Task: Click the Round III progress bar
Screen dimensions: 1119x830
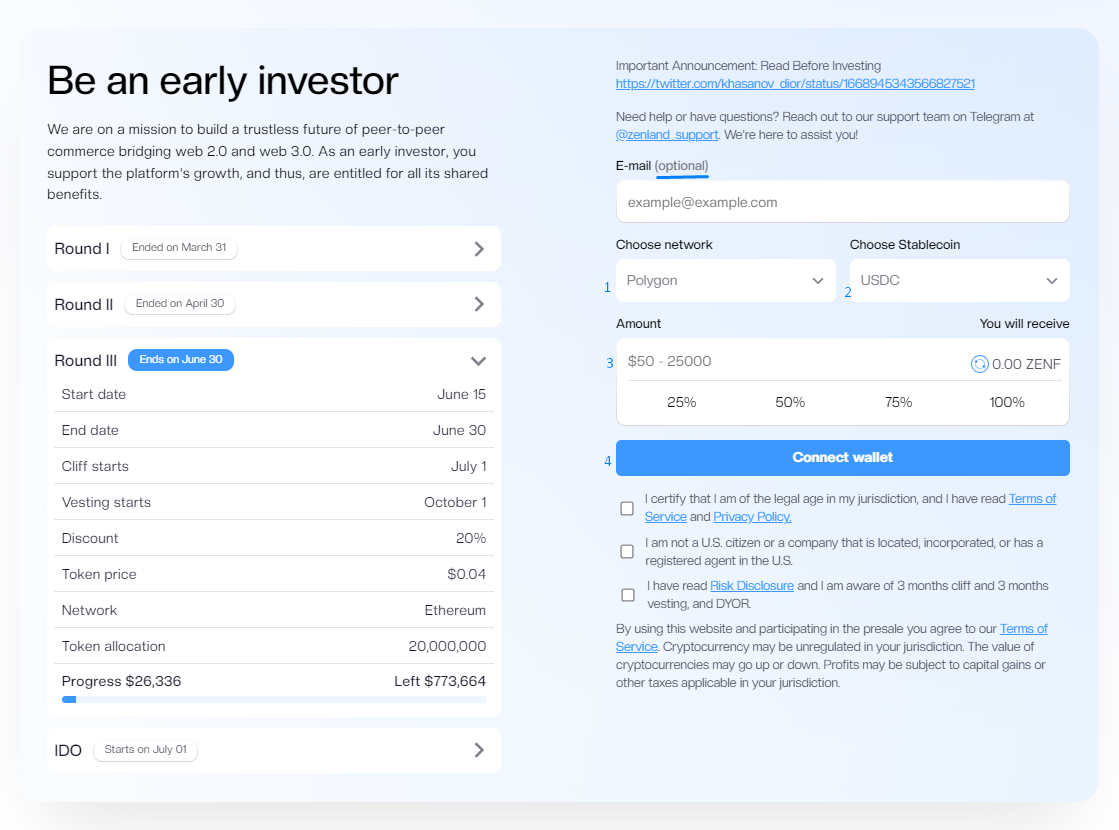Action: pos(273,699)
